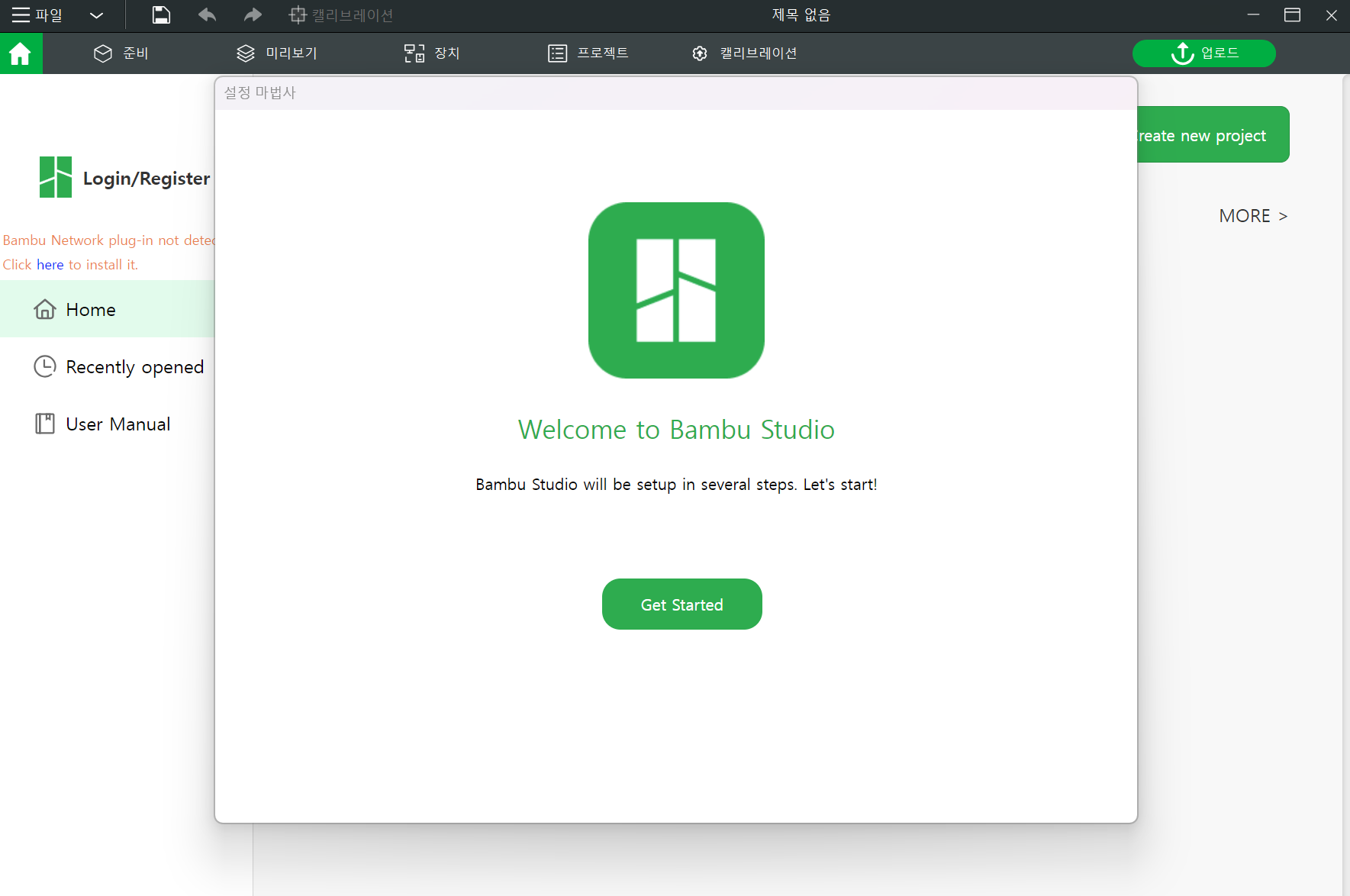Close the Bambu Studio window
Screen dimensions: 1350x896
click(x=1332, y=15)
